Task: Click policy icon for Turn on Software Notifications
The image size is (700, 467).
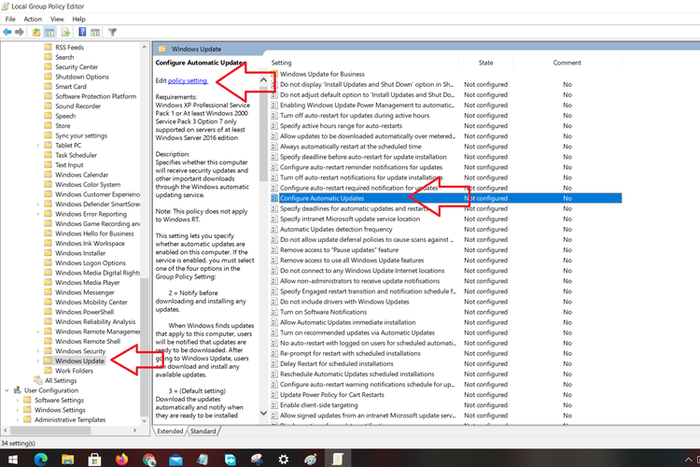Action: point(275,312)
